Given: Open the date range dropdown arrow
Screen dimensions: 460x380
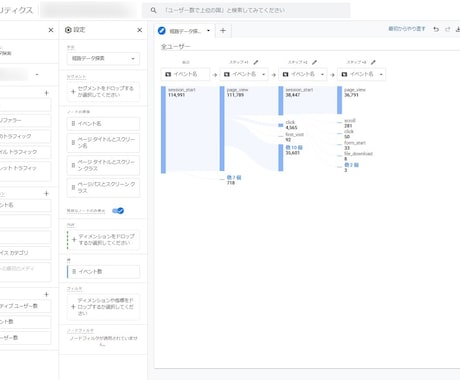Looking at the screenshot, I should (x=37, y=74).
